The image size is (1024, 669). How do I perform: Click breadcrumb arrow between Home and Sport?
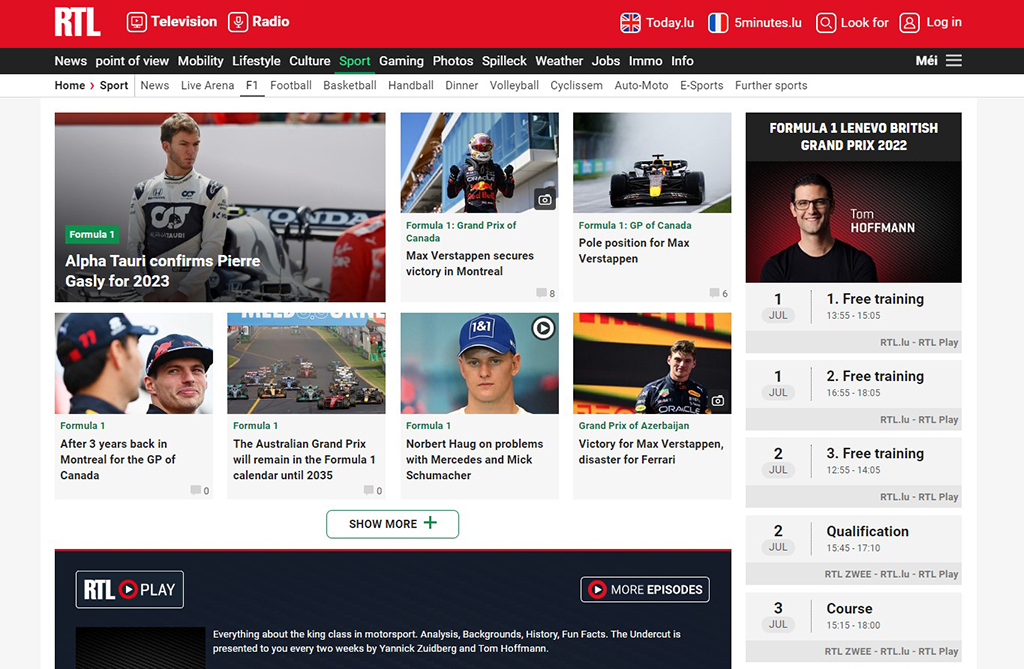92,86
